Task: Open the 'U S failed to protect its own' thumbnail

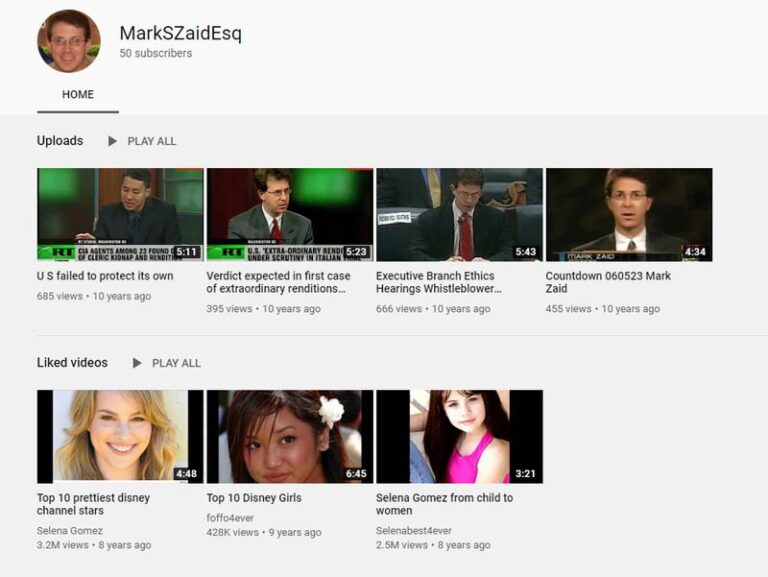Action: 120,215
